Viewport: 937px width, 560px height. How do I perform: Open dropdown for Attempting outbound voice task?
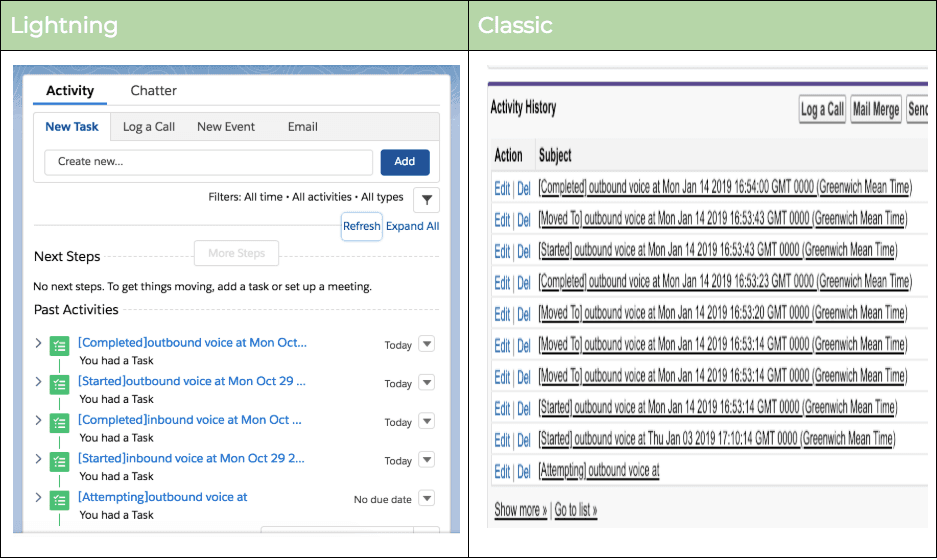[x=426, y=498]
